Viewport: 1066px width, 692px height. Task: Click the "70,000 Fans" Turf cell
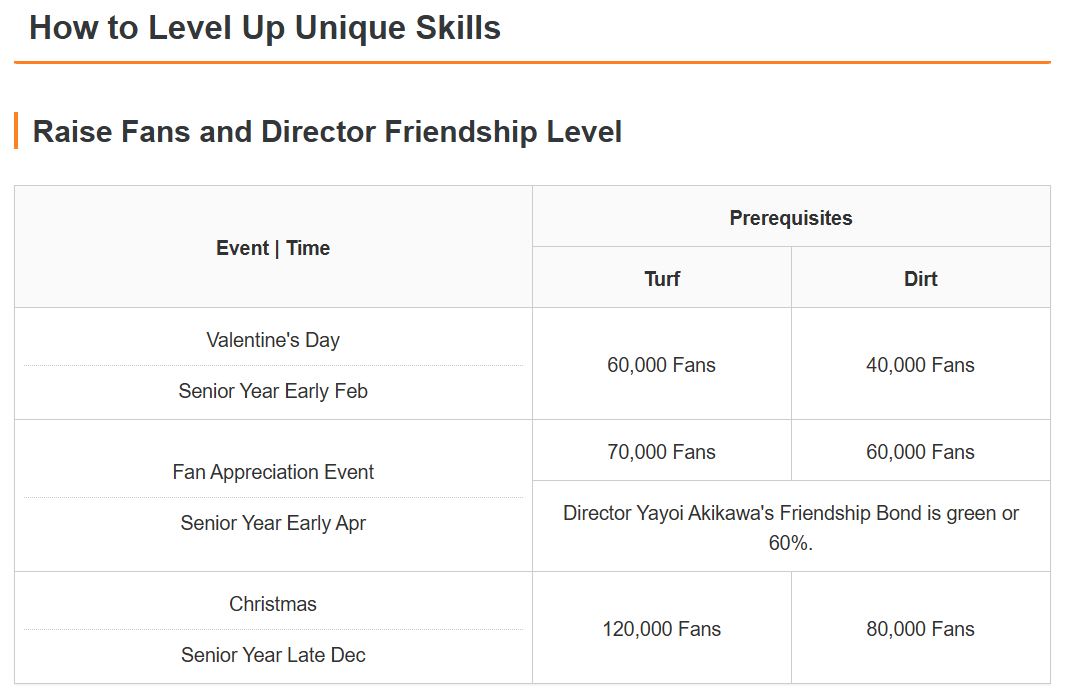[x=661, y=452]
